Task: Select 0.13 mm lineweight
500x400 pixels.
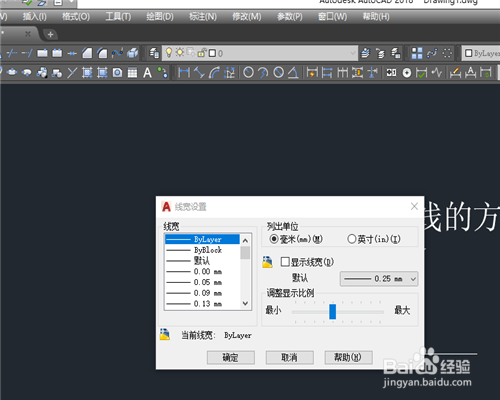Action: [x=202, y=304]
